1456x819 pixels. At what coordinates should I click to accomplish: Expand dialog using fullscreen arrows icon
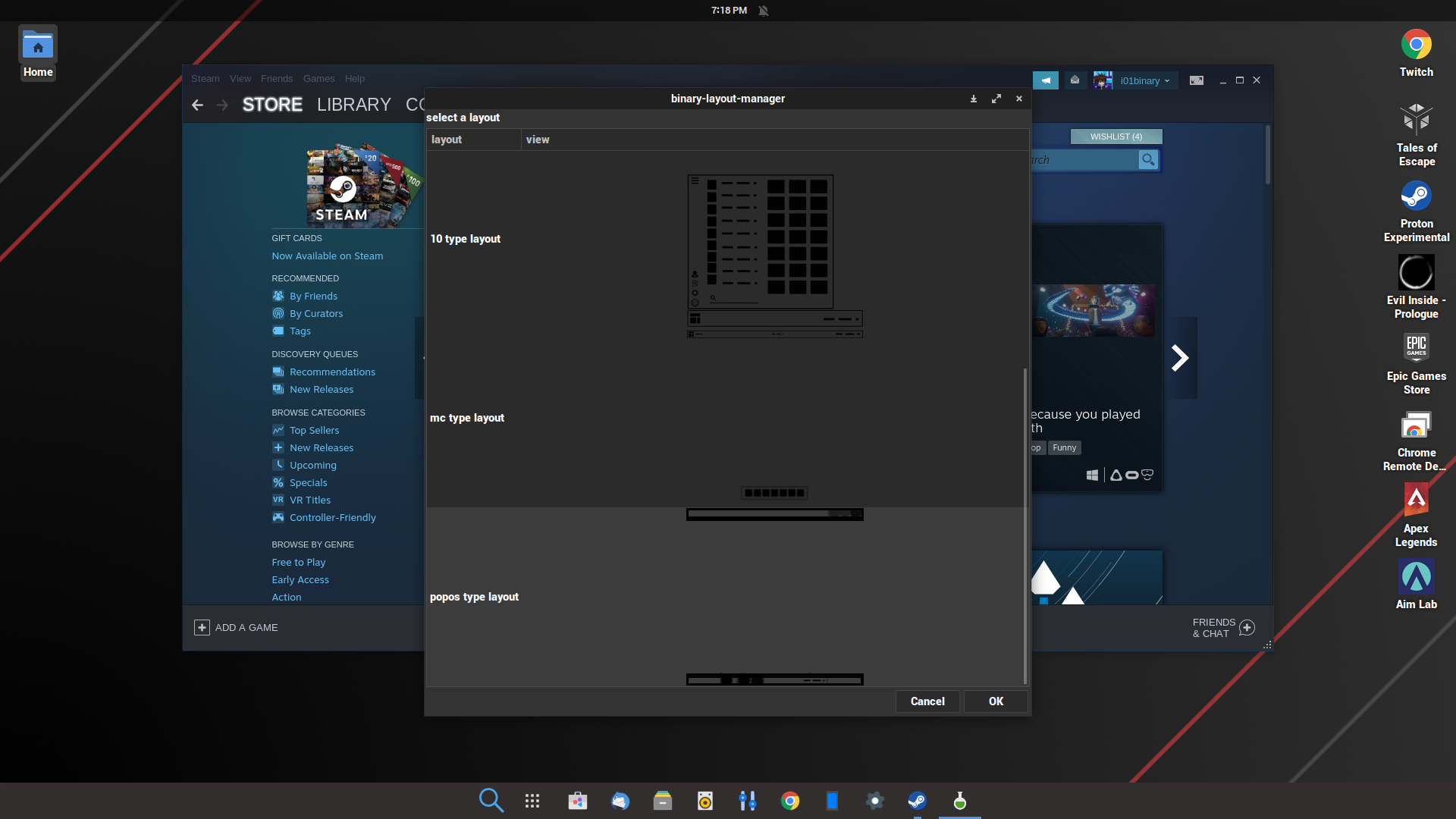click(996, 99)
